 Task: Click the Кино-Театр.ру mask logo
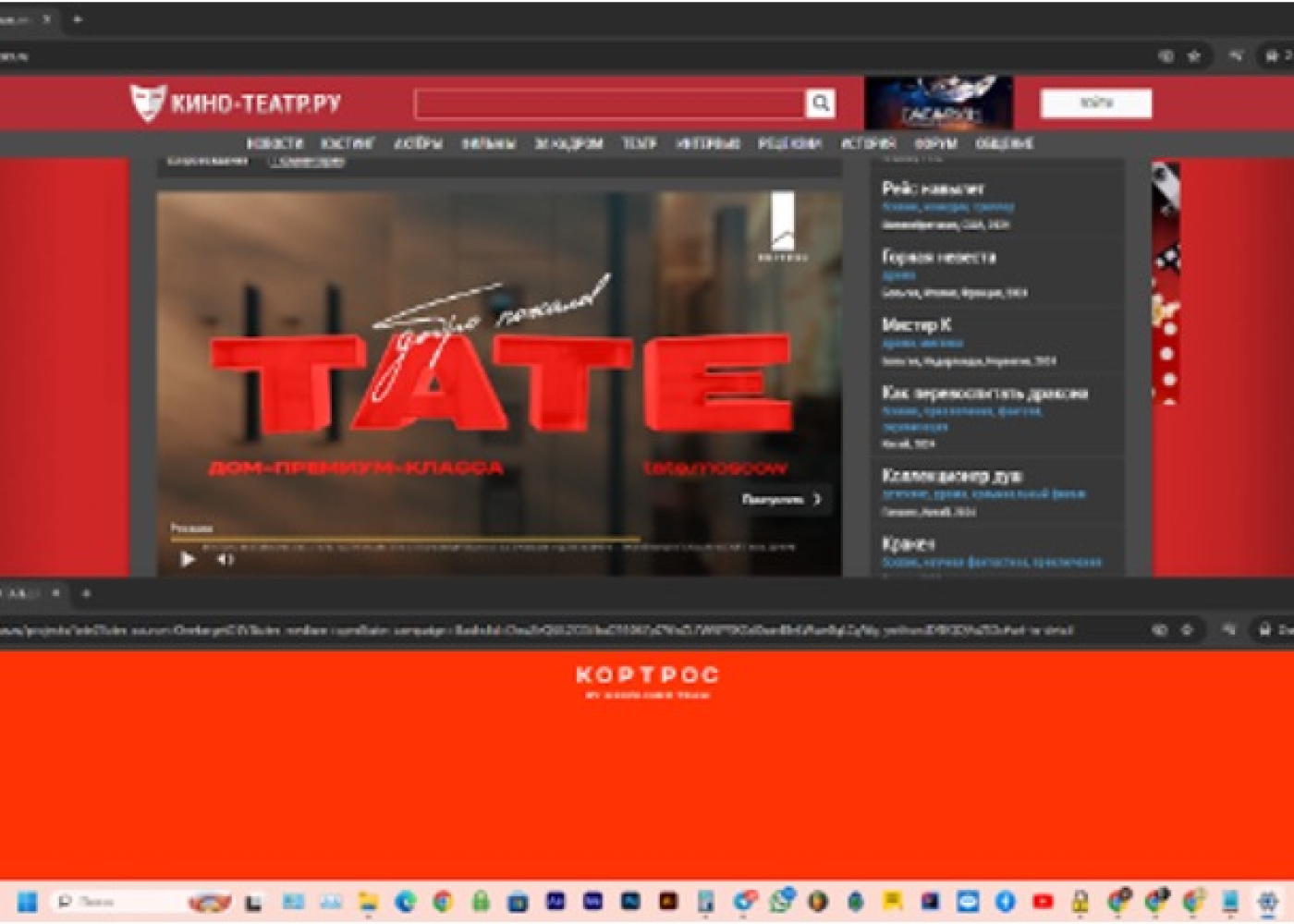click(146, 103)
